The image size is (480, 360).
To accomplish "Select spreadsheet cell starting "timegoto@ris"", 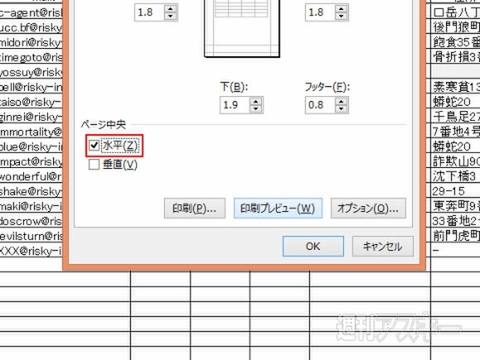I will (31, 57).
